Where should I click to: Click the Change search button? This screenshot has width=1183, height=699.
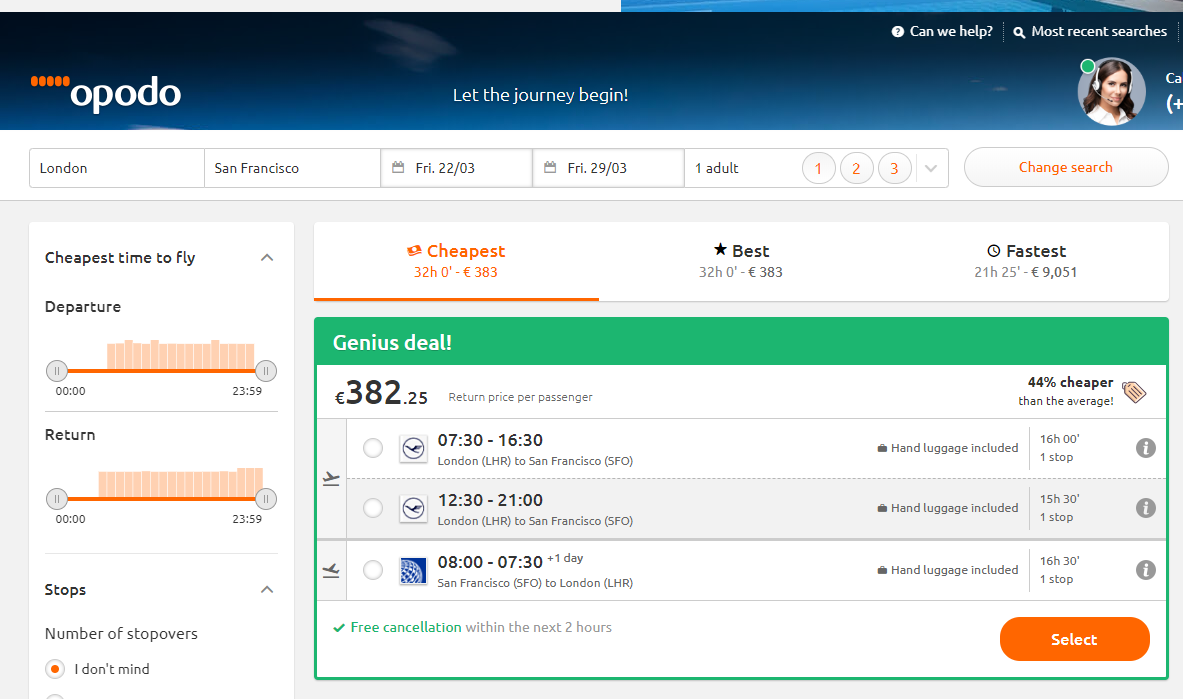tap(1065, 167)
